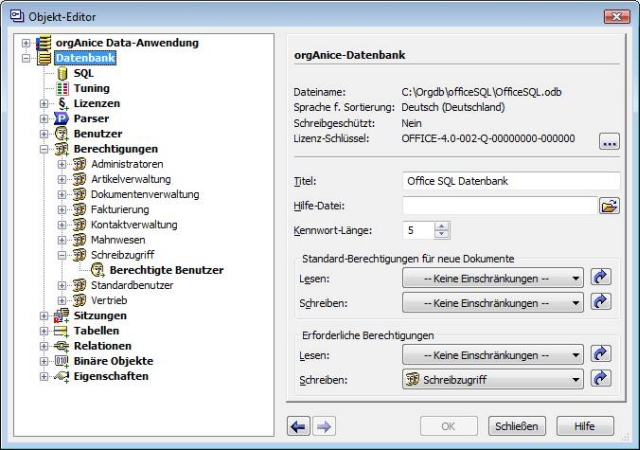640x450 pixels.
Task: Click the Kennwort-Länge number field
Action: pyautogui.click(x=419, y=230)
